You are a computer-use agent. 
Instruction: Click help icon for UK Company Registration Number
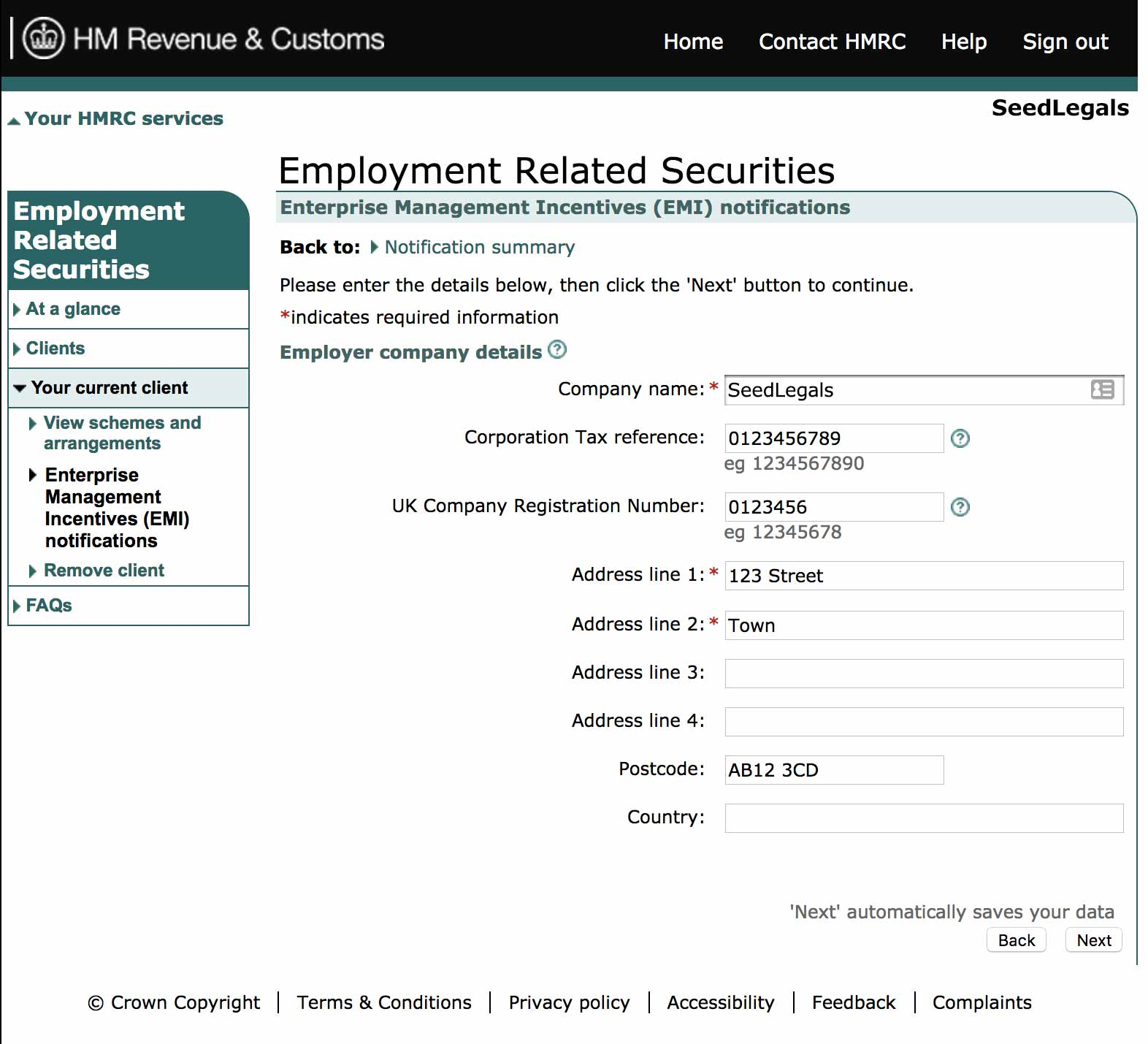[960, 507]
